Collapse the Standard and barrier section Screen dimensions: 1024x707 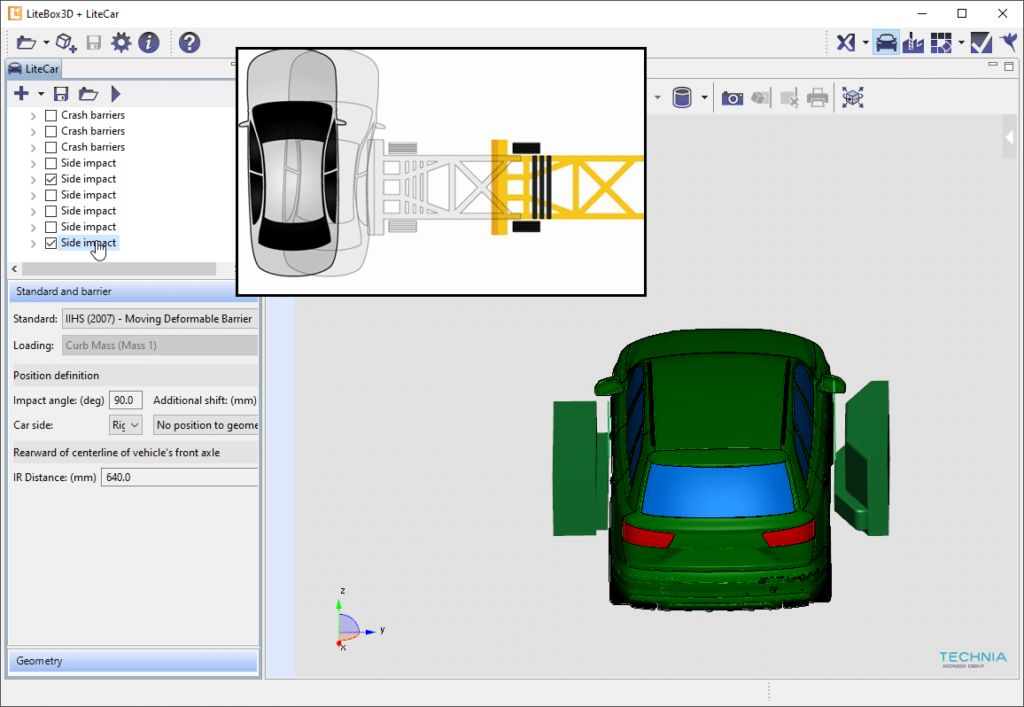(x=133, y=291)
